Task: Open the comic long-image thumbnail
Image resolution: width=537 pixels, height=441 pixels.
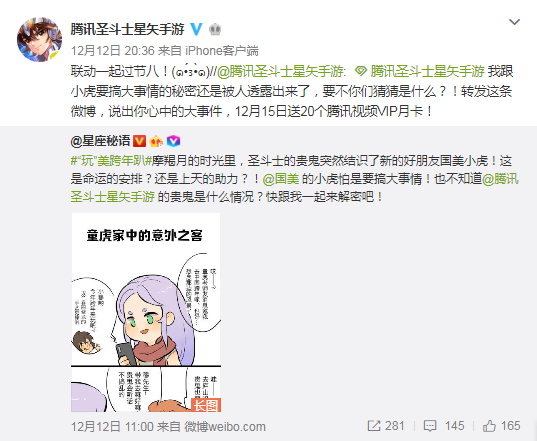Action: 146,312
